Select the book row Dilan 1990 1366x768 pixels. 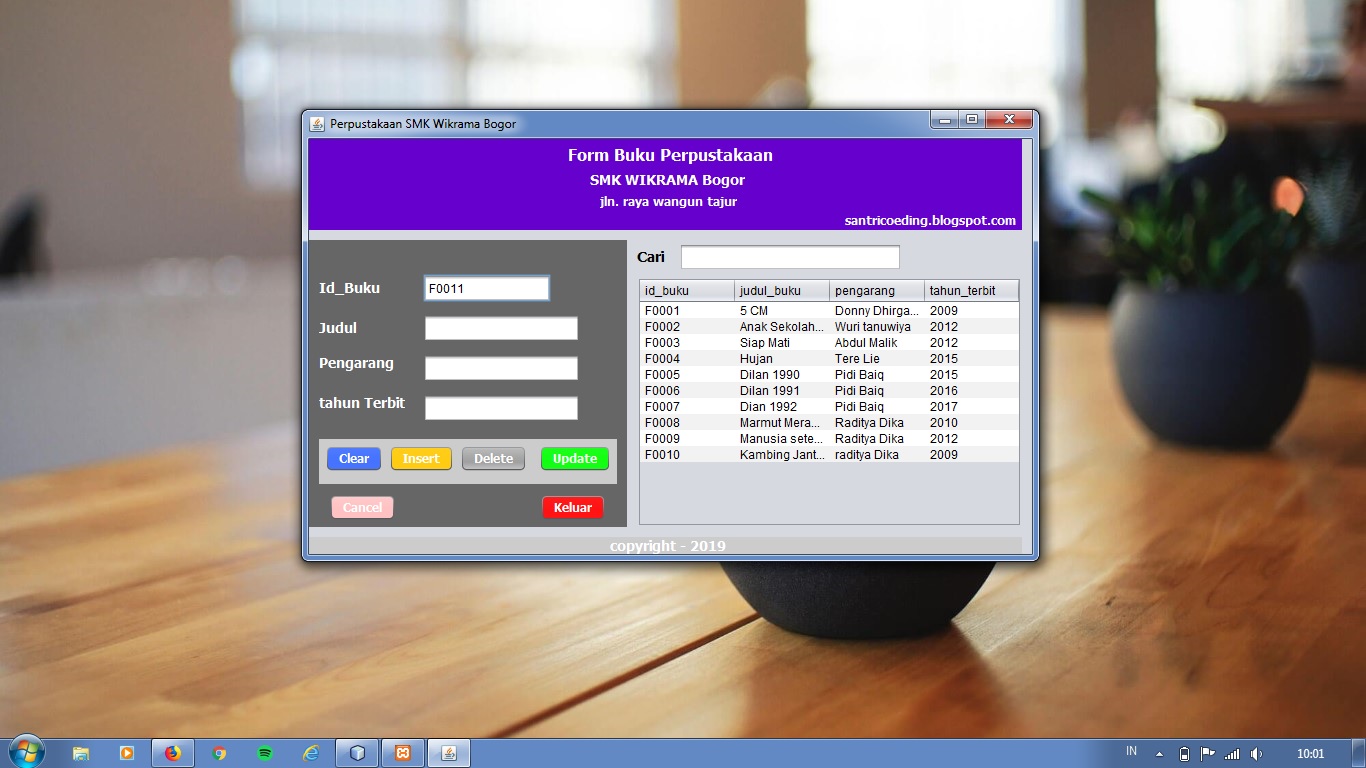click(790, 374)
